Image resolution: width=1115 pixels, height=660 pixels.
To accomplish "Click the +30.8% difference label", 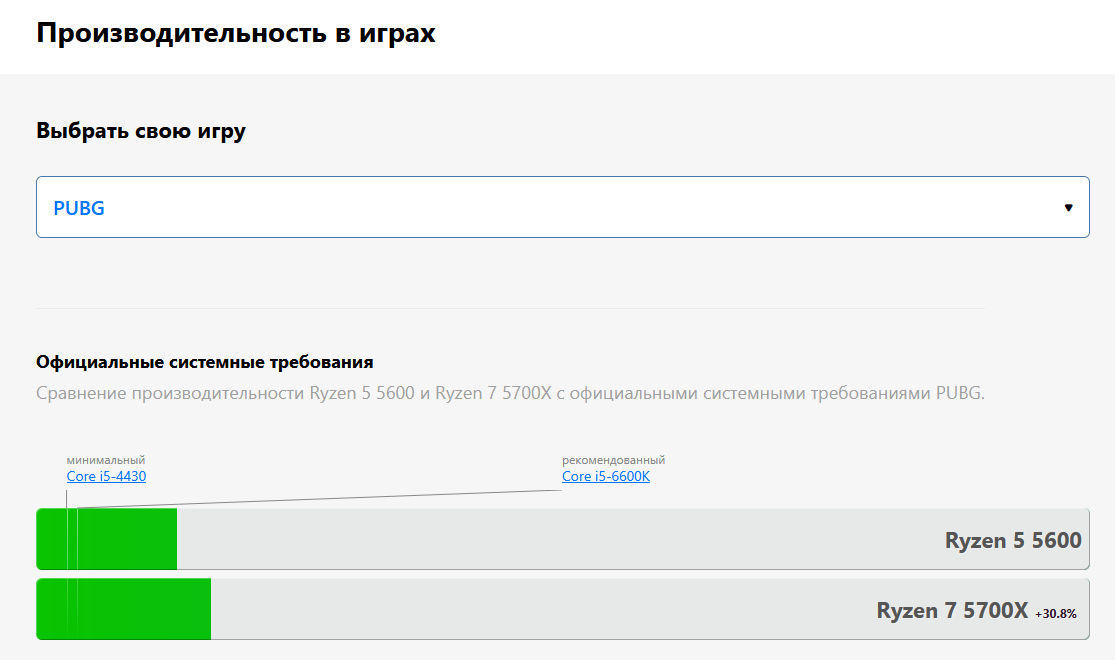I will point(1056,614).
